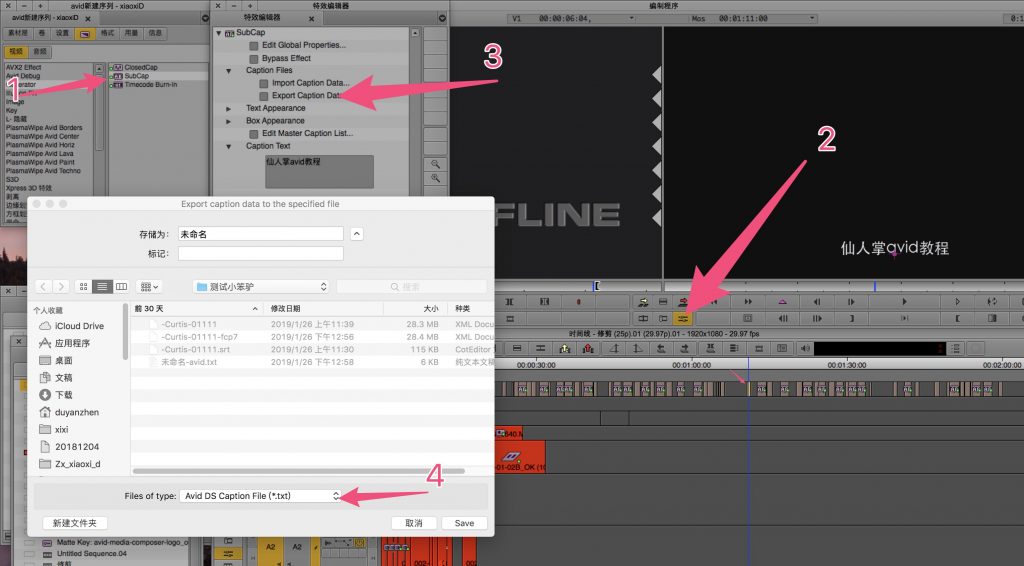Open the 设置 tab in project window
Image resolution: width=1024 pixels, height=566 pixels.
(x=62, y=33)
